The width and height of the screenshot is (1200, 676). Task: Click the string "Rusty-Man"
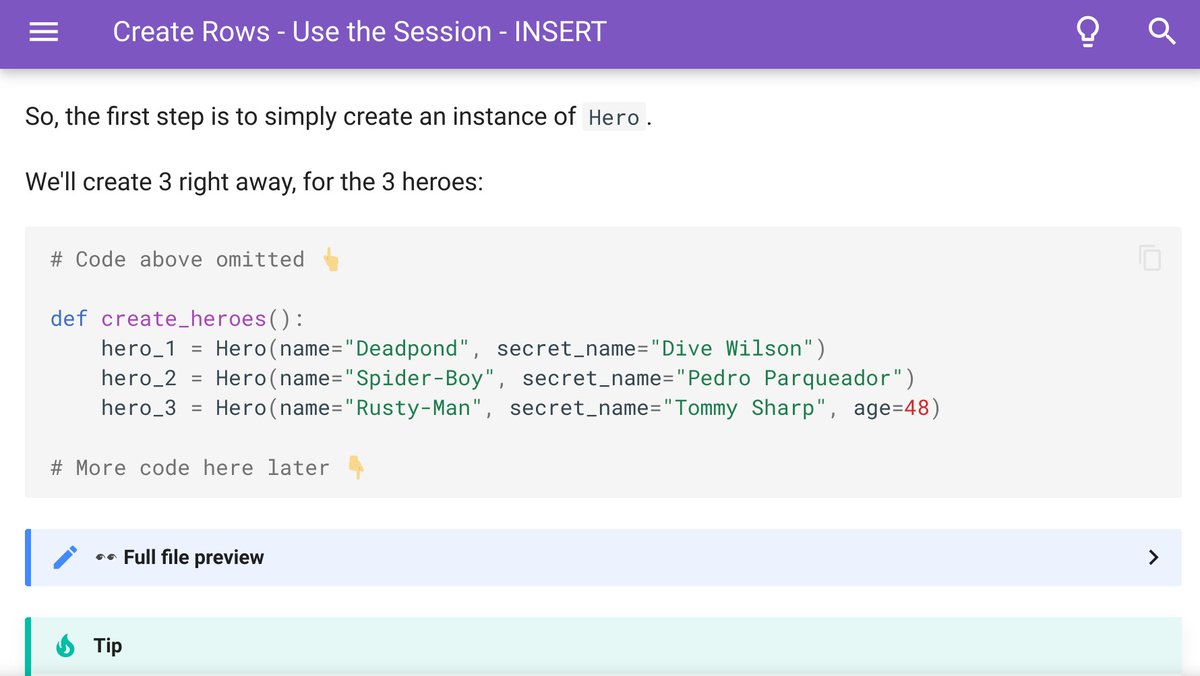point(413,408)
